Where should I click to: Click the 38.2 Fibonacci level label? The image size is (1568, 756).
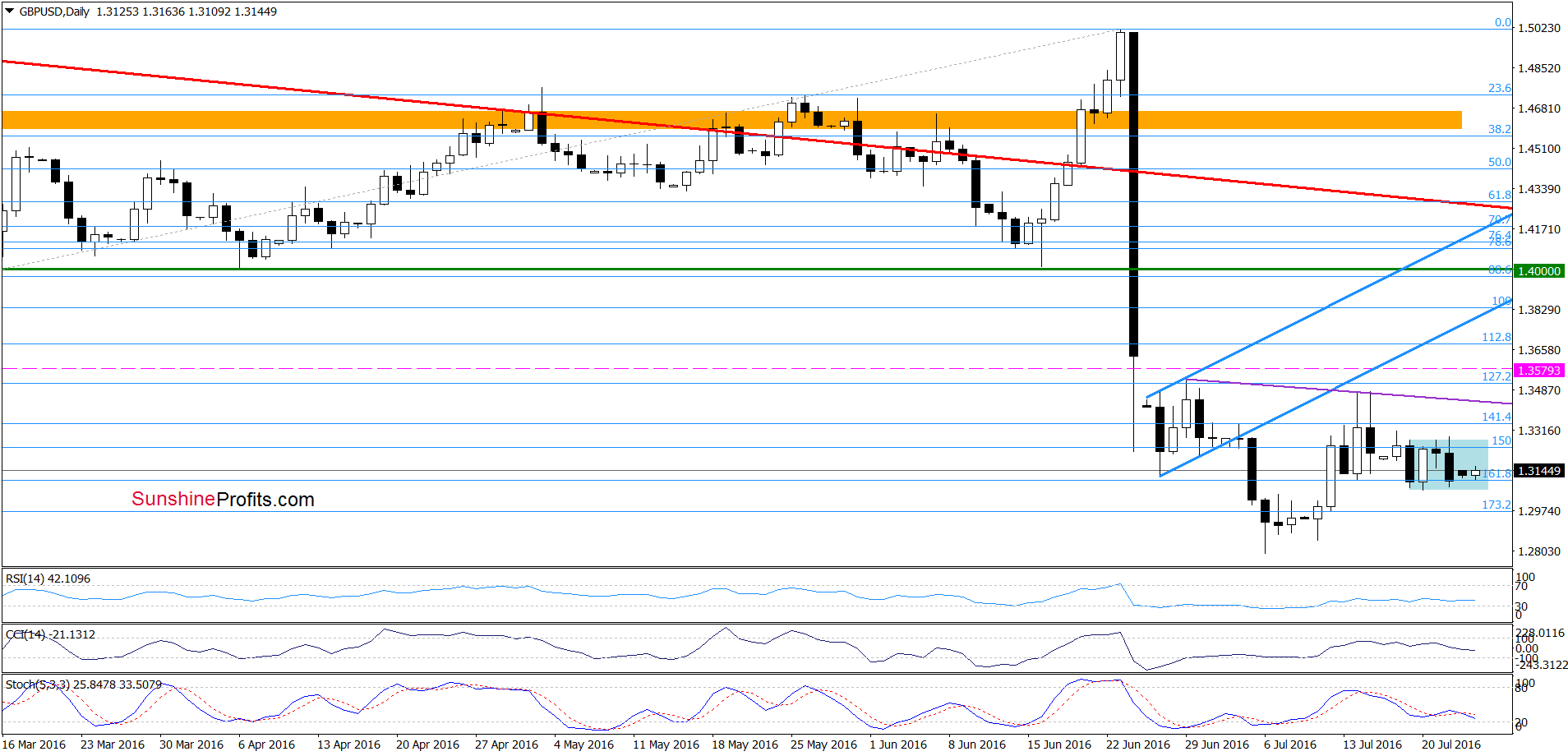click(x=1500, y=129)
